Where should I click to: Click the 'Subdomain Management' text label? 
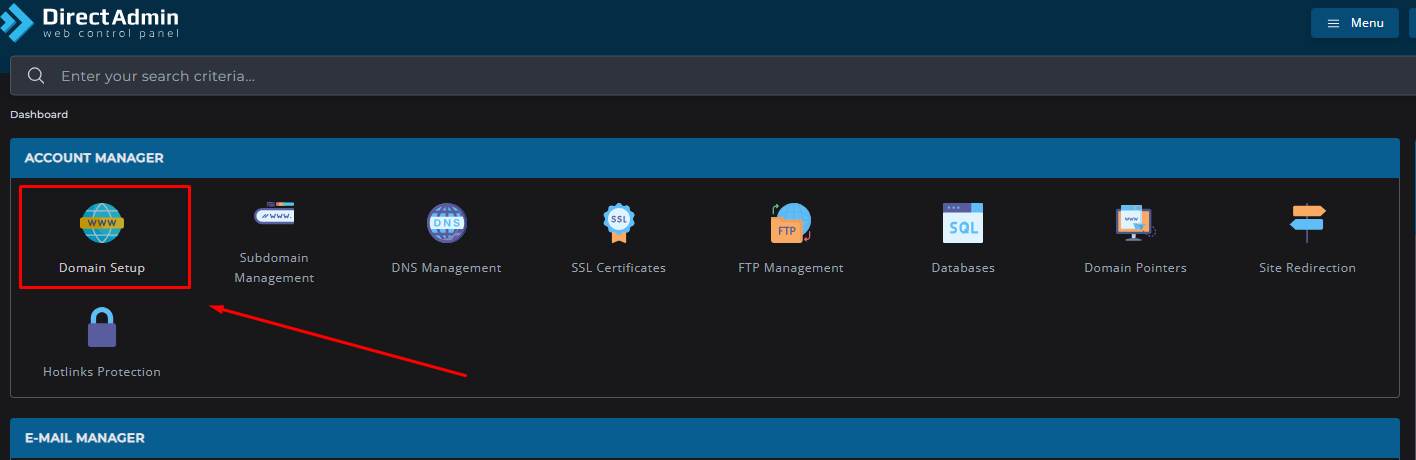[x=274, y=267]
